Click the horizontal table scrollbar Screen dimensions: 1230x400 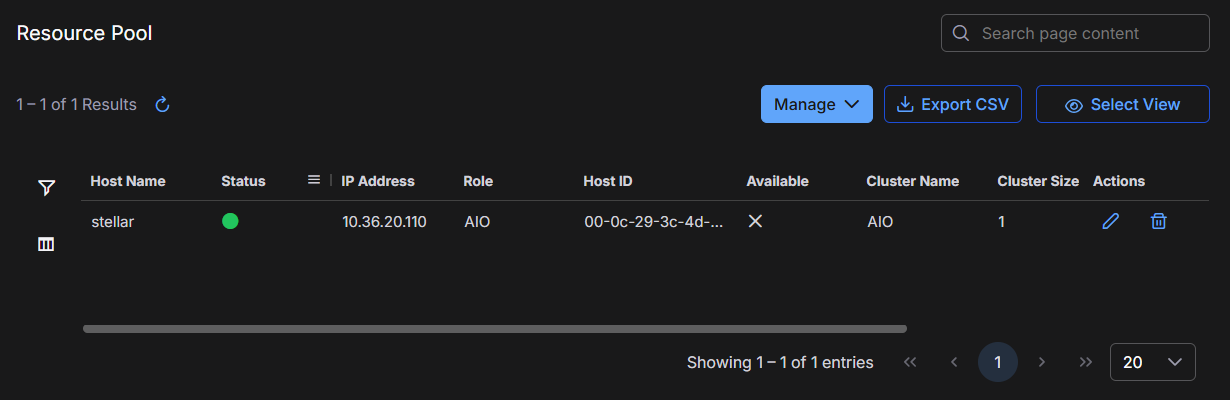click(x=494, y=328)
